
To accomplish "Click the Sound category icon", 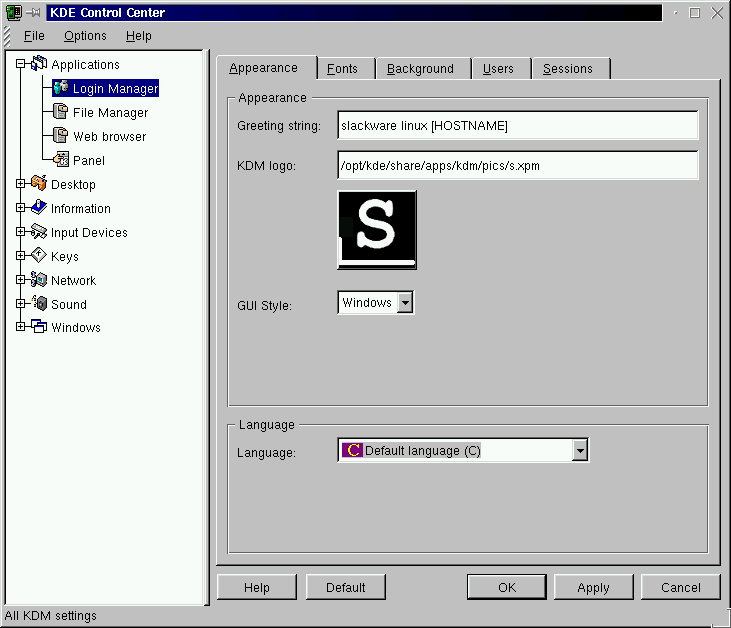I will (x=39, y=303).
